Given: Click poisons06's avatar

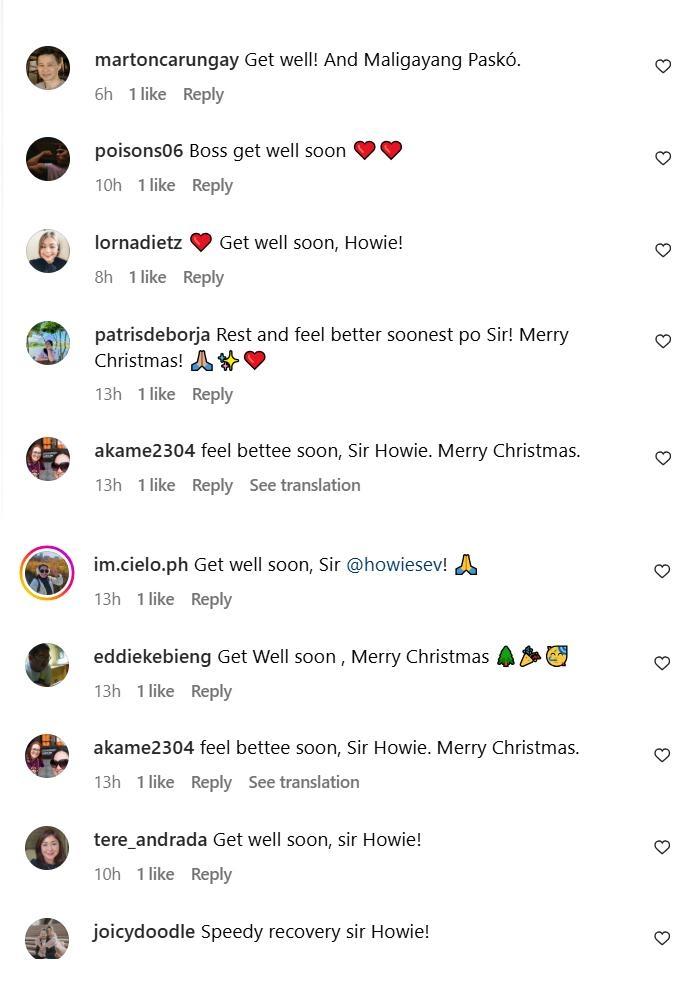Looking at the screenshot, I should (47, 159).
